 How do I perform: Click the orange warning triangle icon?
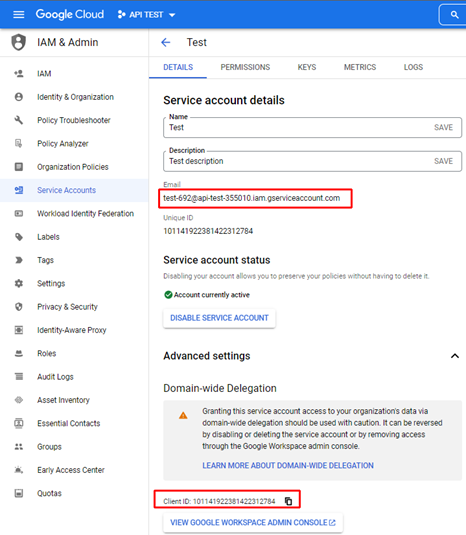click(183, 415)
